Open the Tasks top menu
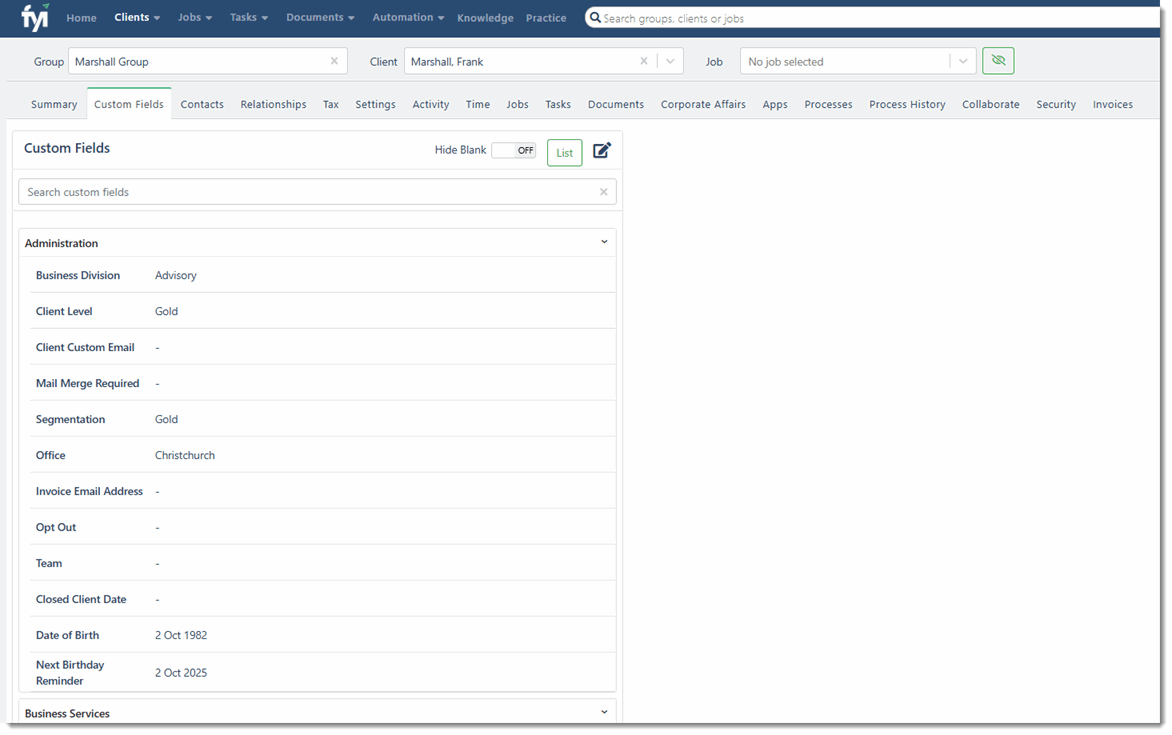 248,17
